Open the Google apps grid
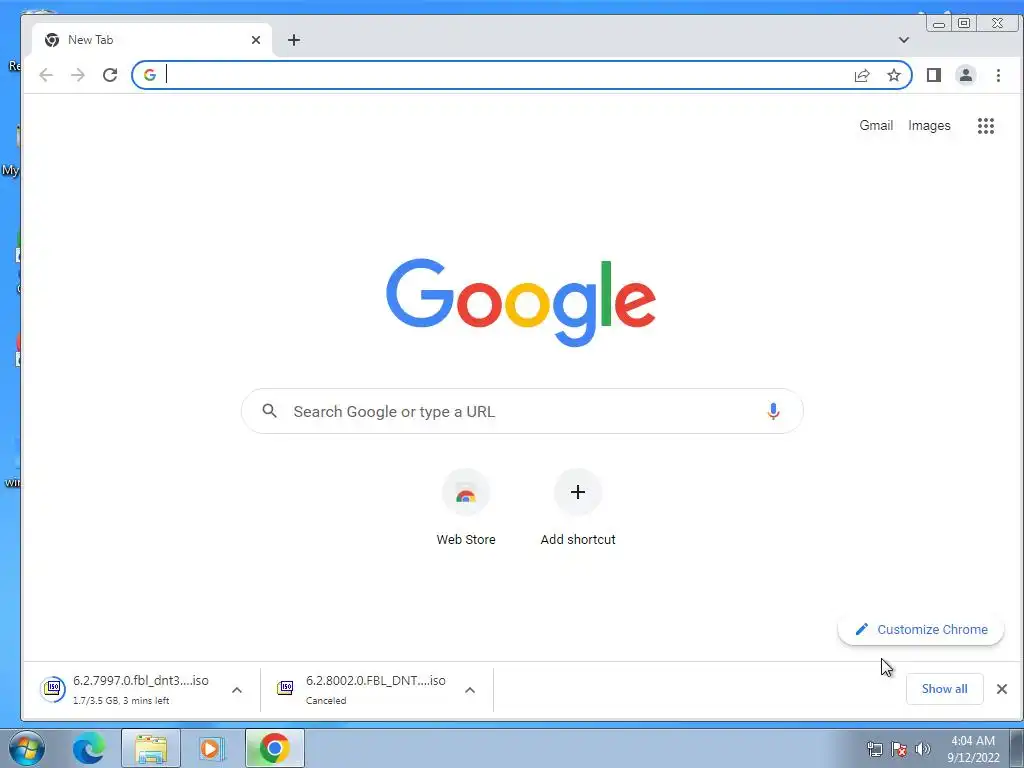 click(x=985, y=125)
